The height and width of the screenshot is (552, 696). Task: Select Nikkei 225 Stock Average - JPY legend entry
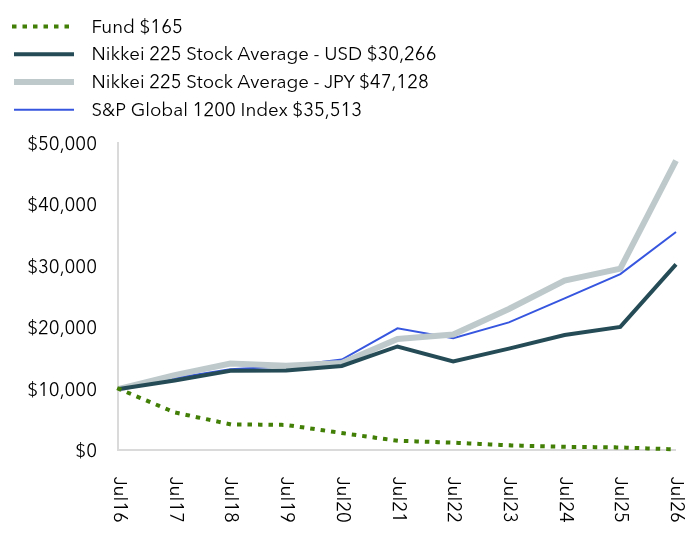(x=260, y=82)
